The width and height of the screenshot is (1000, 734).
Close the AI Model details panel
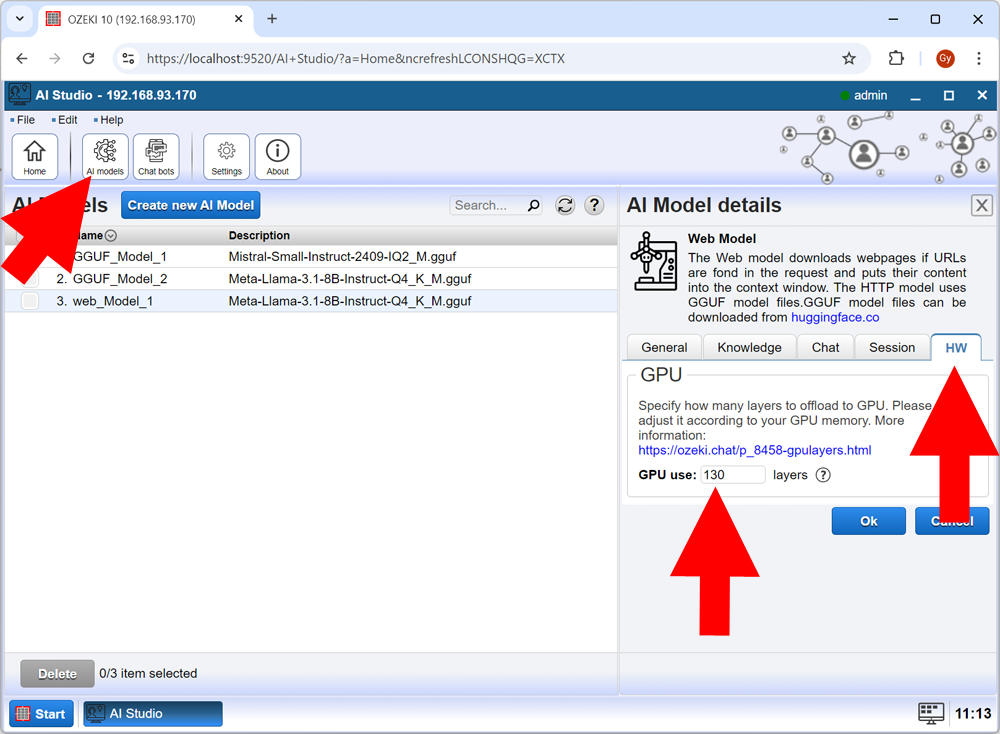[982, 205]
